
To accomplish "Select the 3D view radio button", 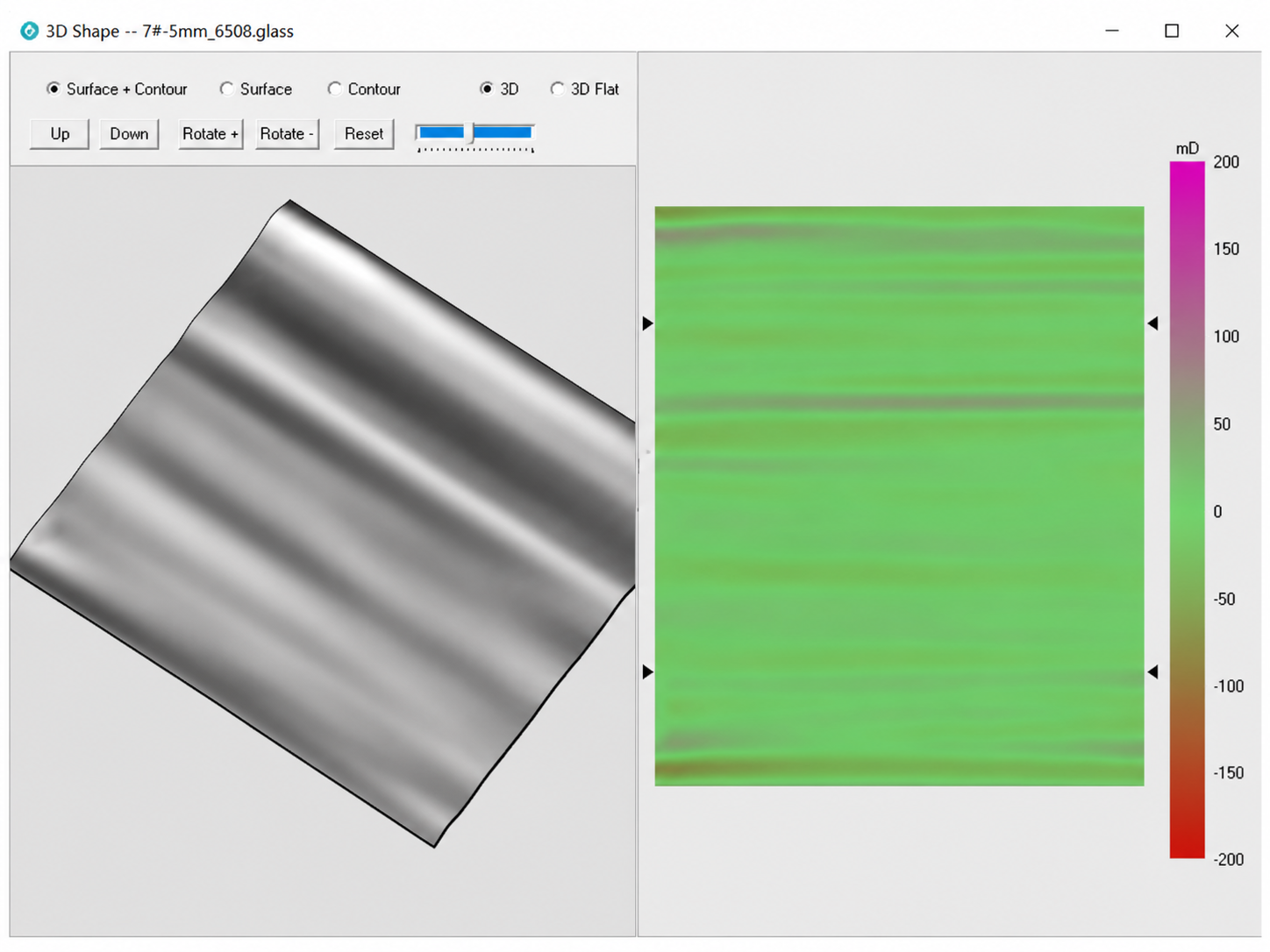I will click(x=499, y=89).
